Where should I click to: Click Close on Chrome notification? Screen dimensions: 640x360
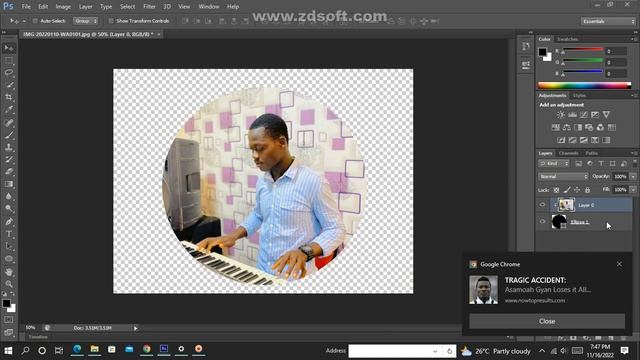[547, 321]
